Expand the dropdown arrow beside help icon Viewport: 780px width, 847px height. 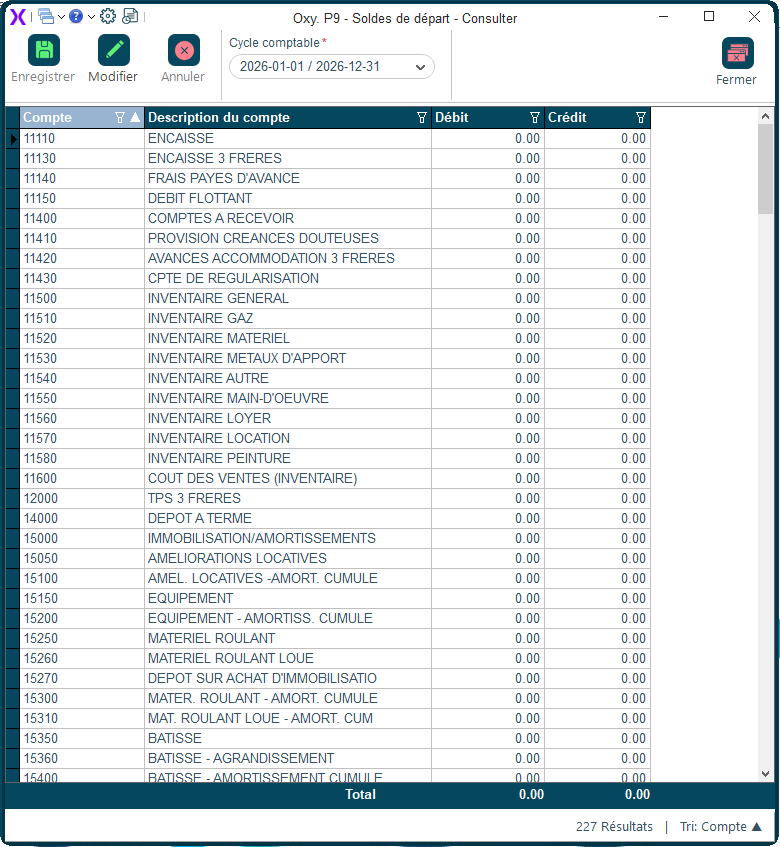coord(91,17)
